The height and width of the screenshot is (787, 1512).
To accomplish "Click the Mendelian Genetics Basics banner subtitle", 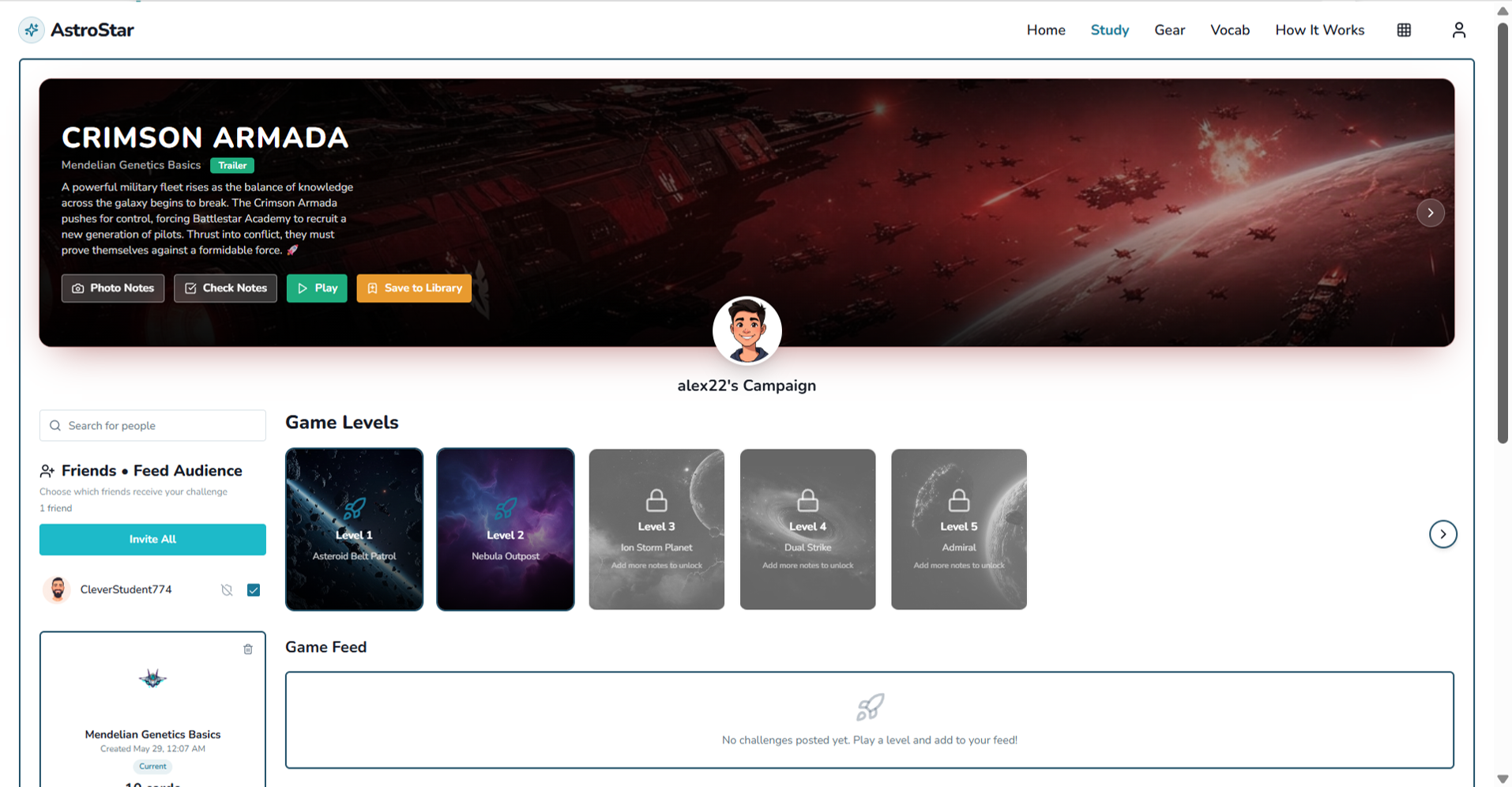I will click(x=131, y=165).
